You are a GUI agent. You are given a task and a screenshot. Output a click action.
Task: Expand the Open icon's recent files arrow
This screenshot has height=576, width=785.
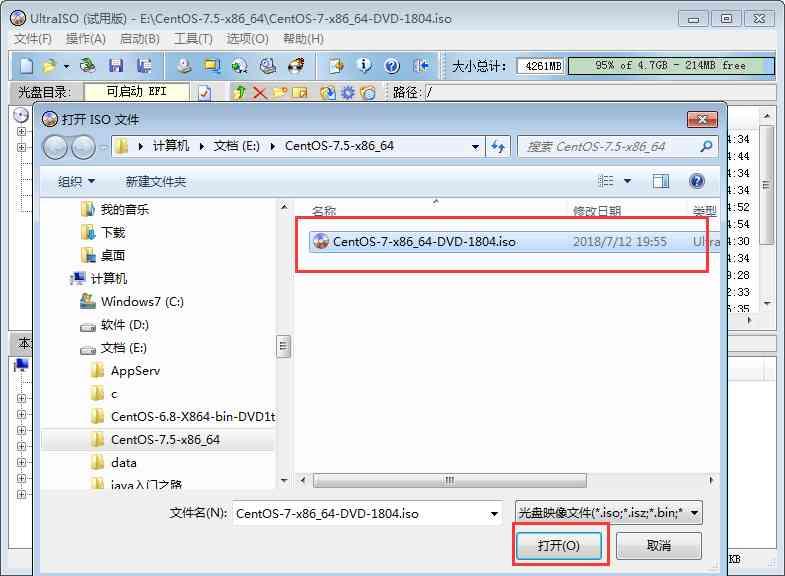pos(67,66)
